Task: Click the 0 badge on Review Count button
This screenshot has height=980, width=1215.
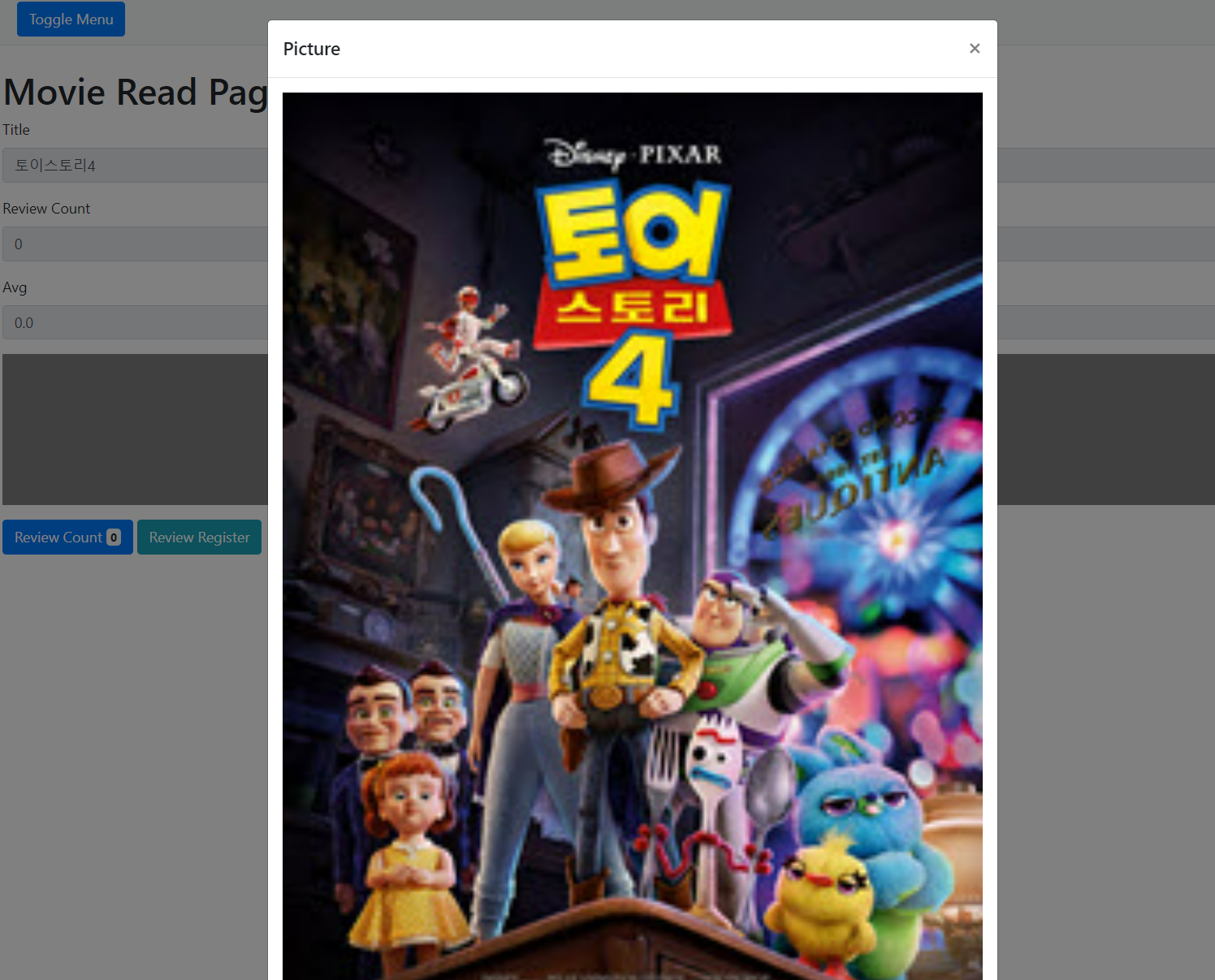Action: tap(114, 537)
